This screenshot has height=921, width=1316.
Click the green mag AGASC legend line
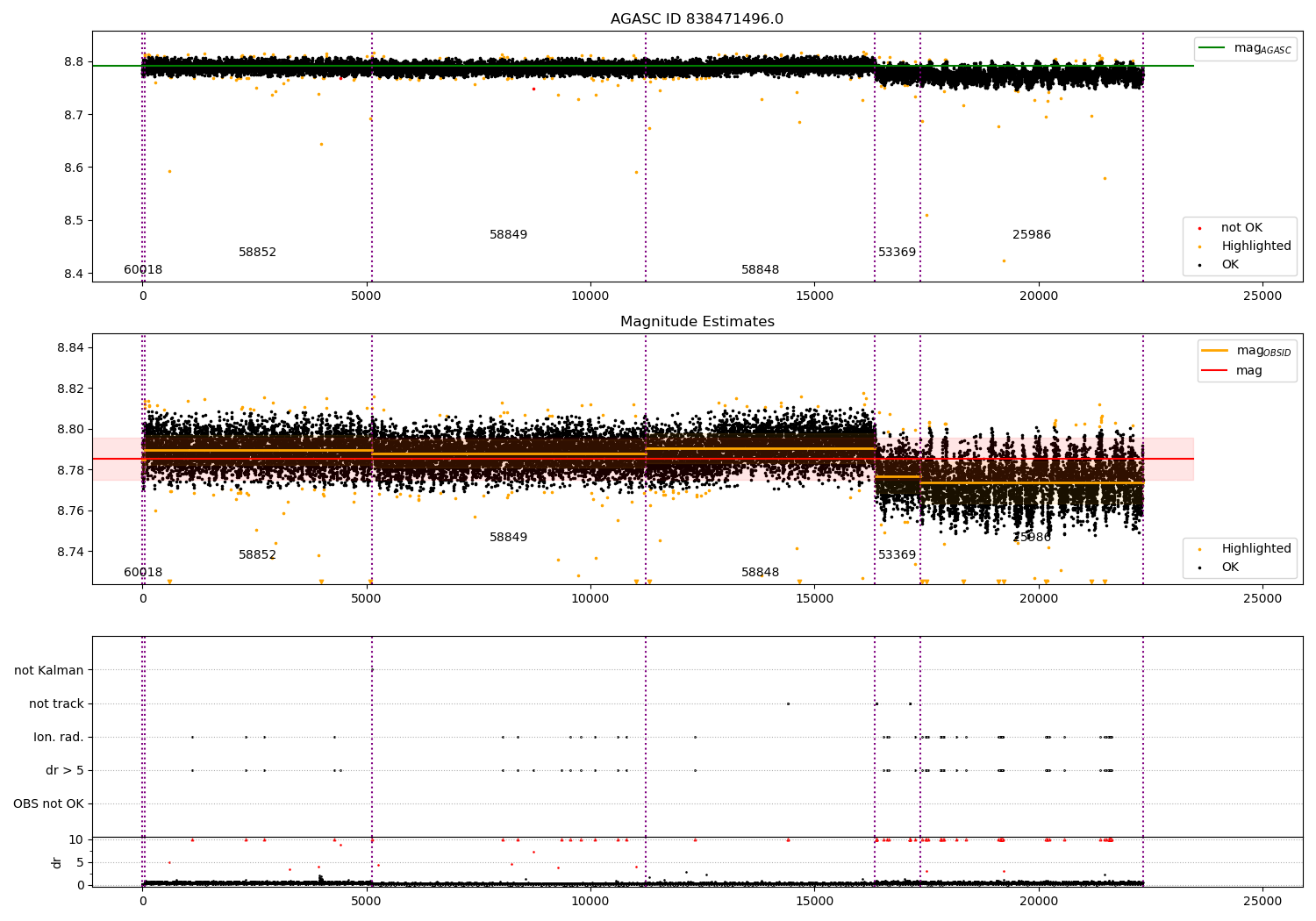[x=1212, y=48]
